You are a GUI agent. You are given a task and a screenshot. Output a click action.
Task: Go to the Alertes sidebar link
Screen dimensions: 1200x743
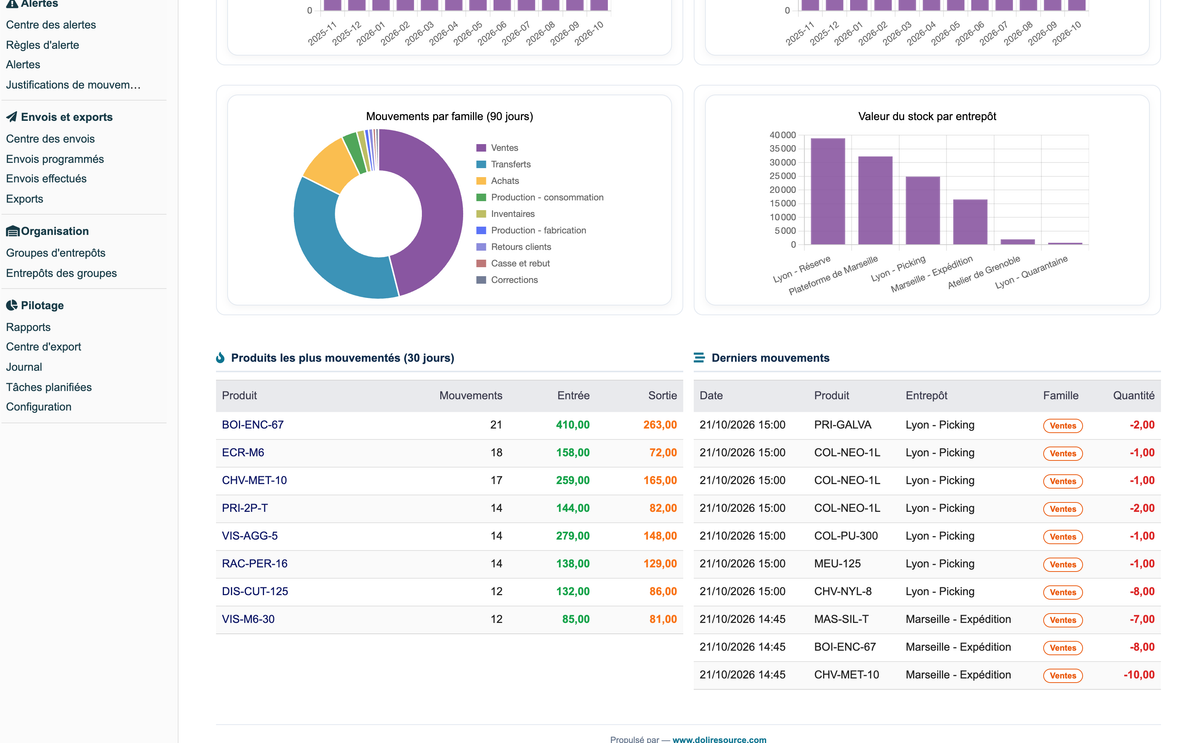coord(23,65)
